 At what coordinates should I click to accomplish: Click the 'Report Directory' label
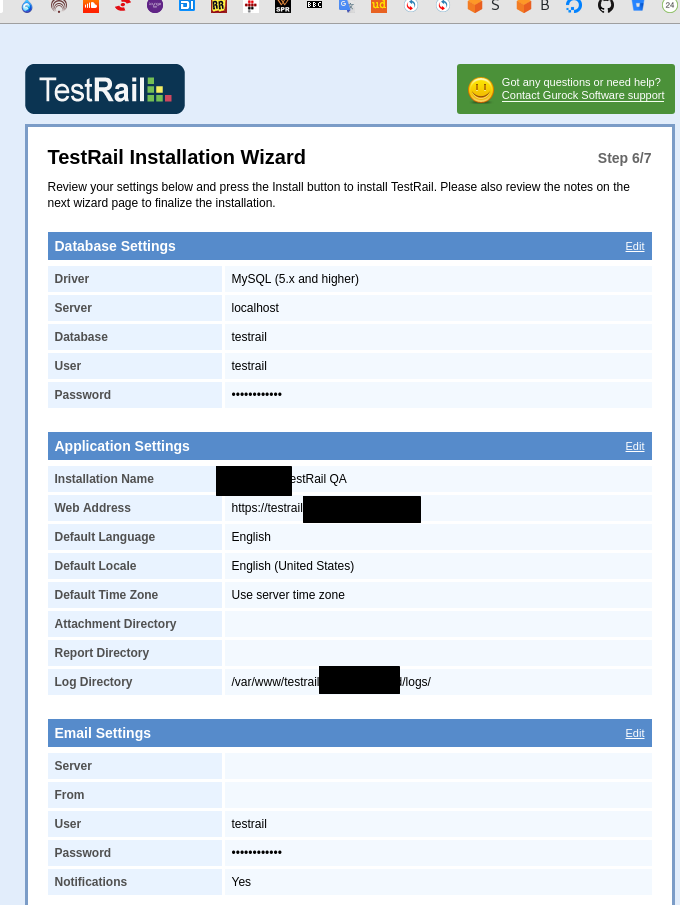(102, 653)
